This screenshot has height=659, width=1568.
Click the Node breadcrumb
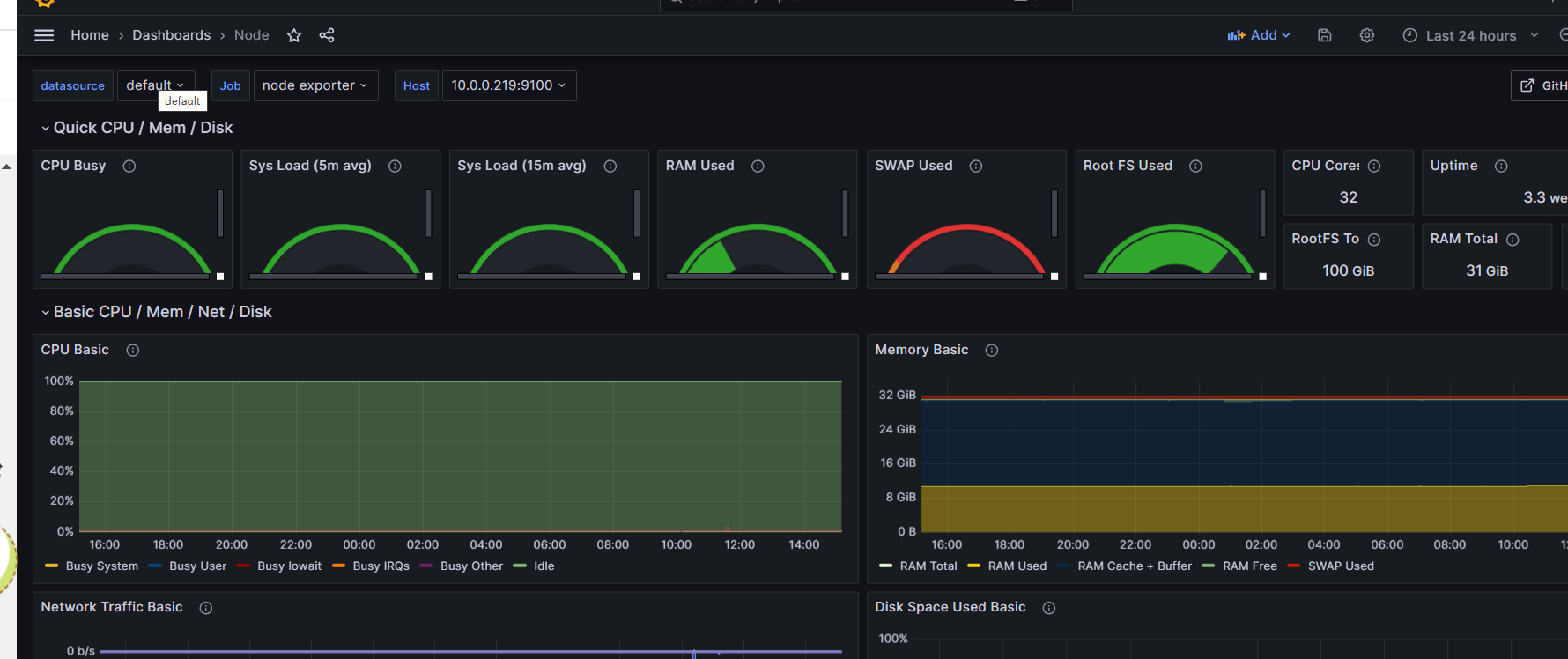coord(252,35)
